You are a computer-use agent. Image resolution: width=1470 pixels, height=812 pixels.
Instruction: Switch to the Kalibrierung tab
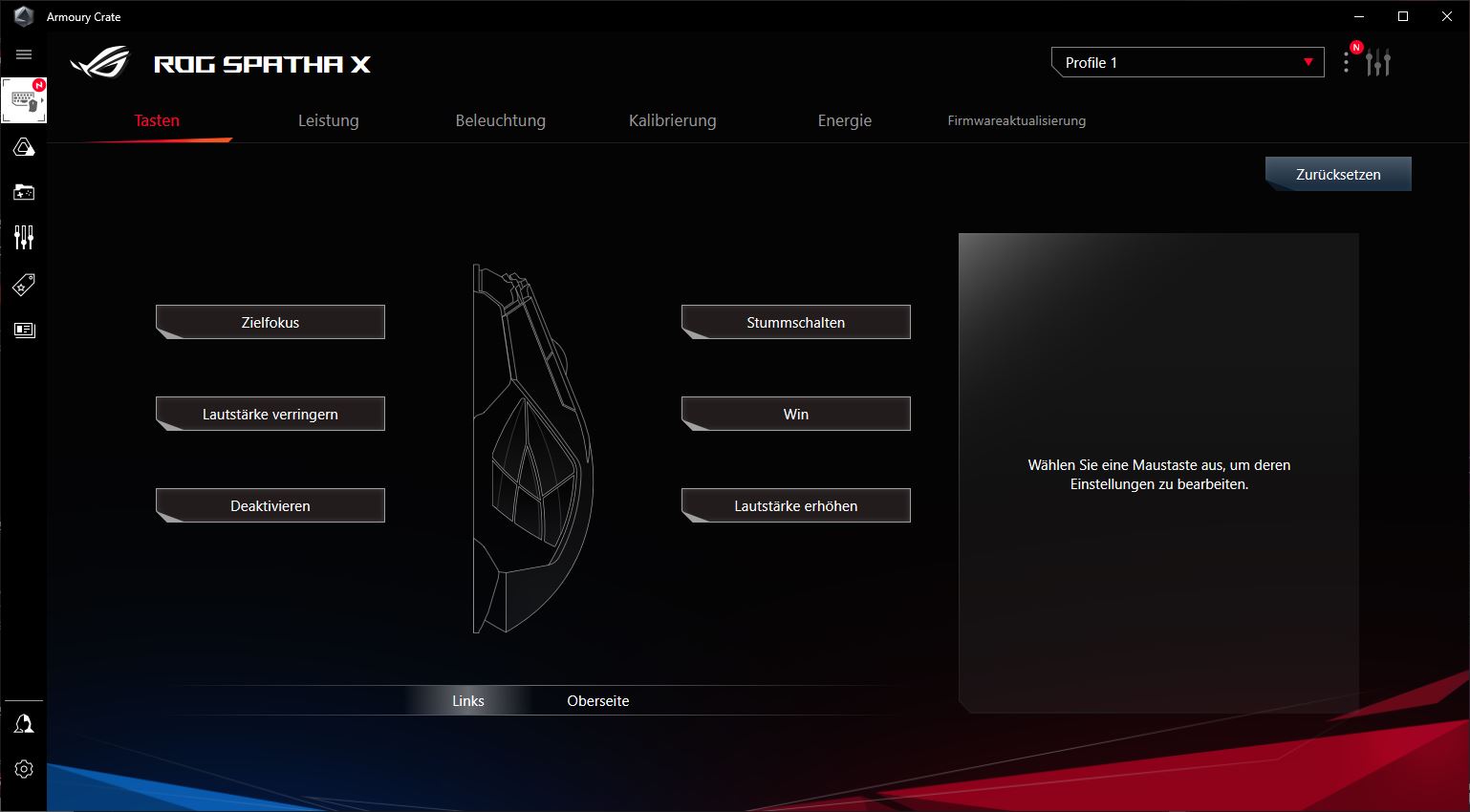(x=673, y=120)
